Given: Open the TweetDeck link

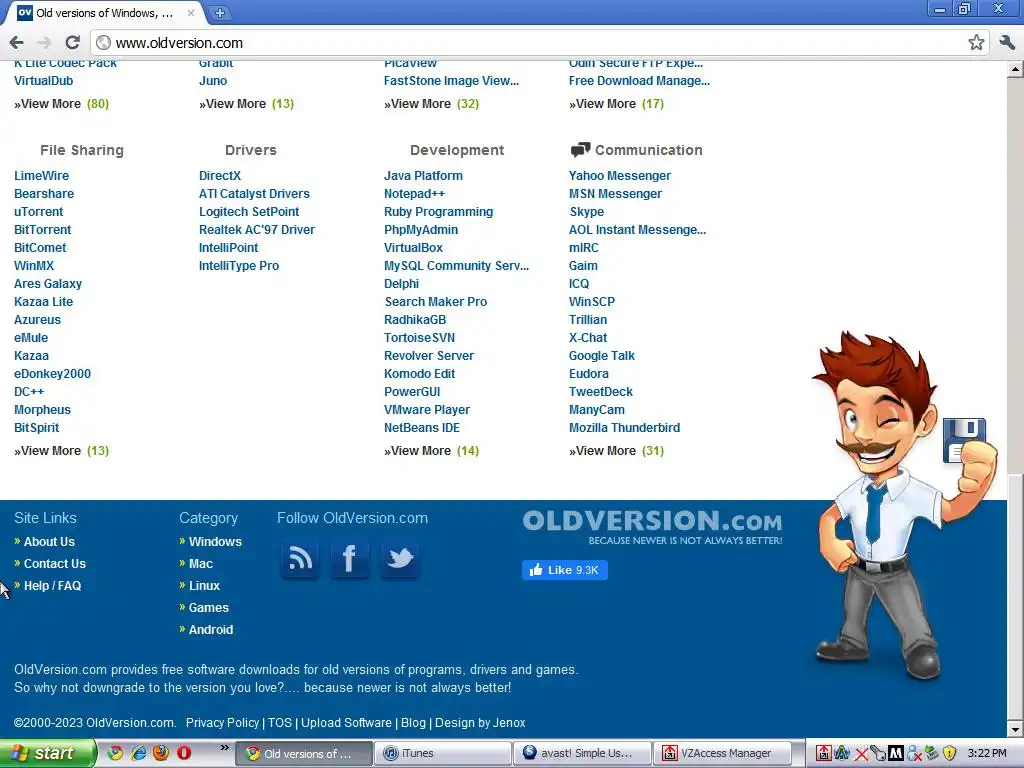Looking at the screenshot, I should pos(601,392).
